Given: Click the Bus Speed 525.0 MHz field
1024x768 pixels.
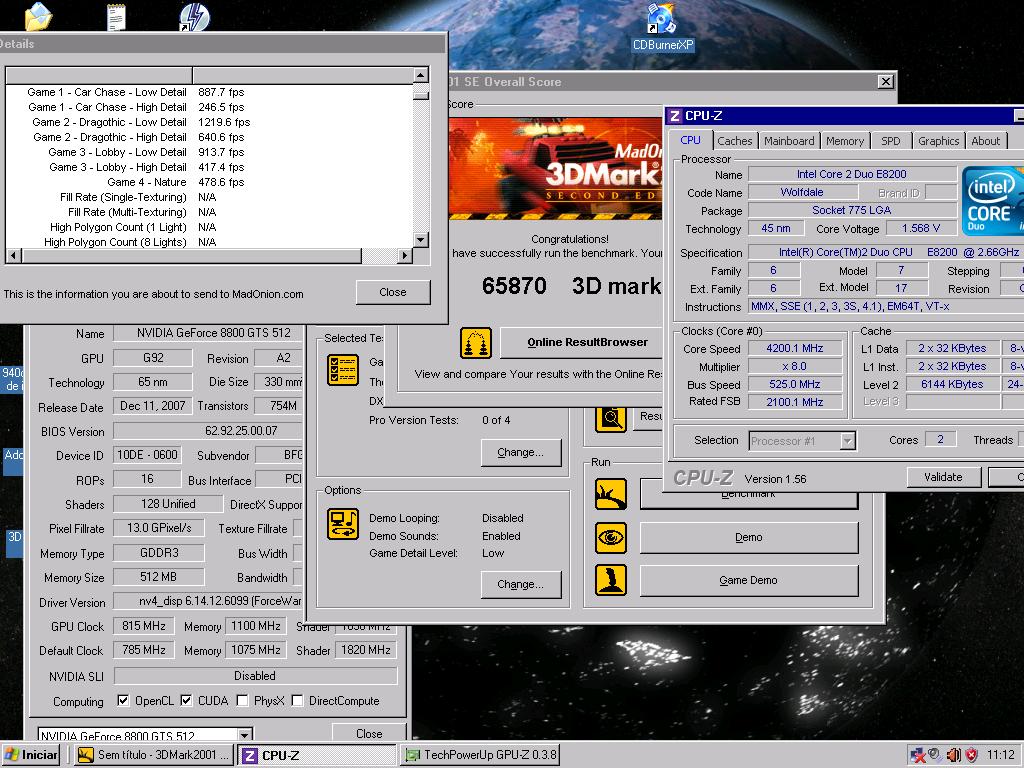Looking at the screenshot, I should 795,385.
